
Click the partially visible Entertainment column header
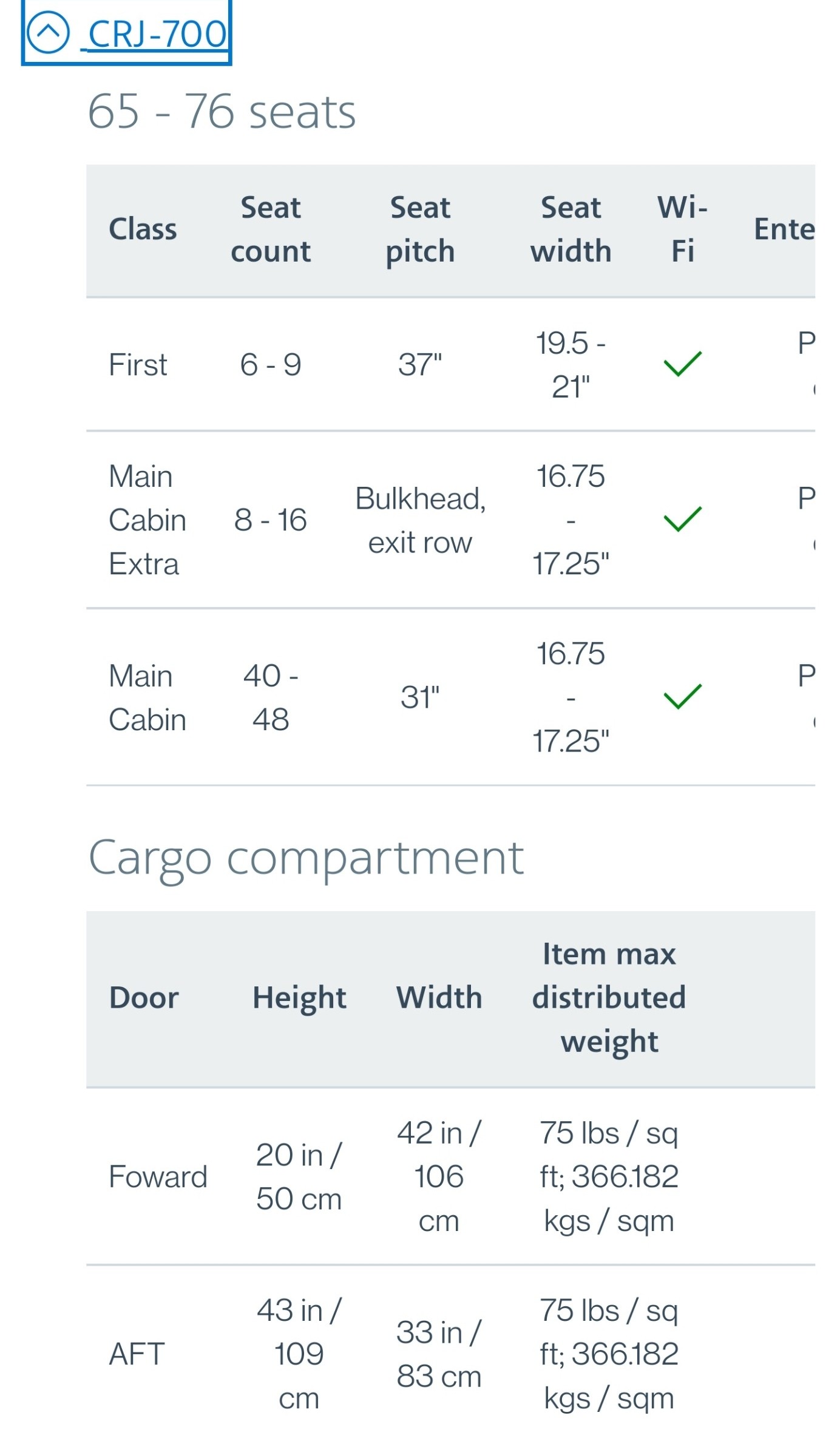click(784, 229)
